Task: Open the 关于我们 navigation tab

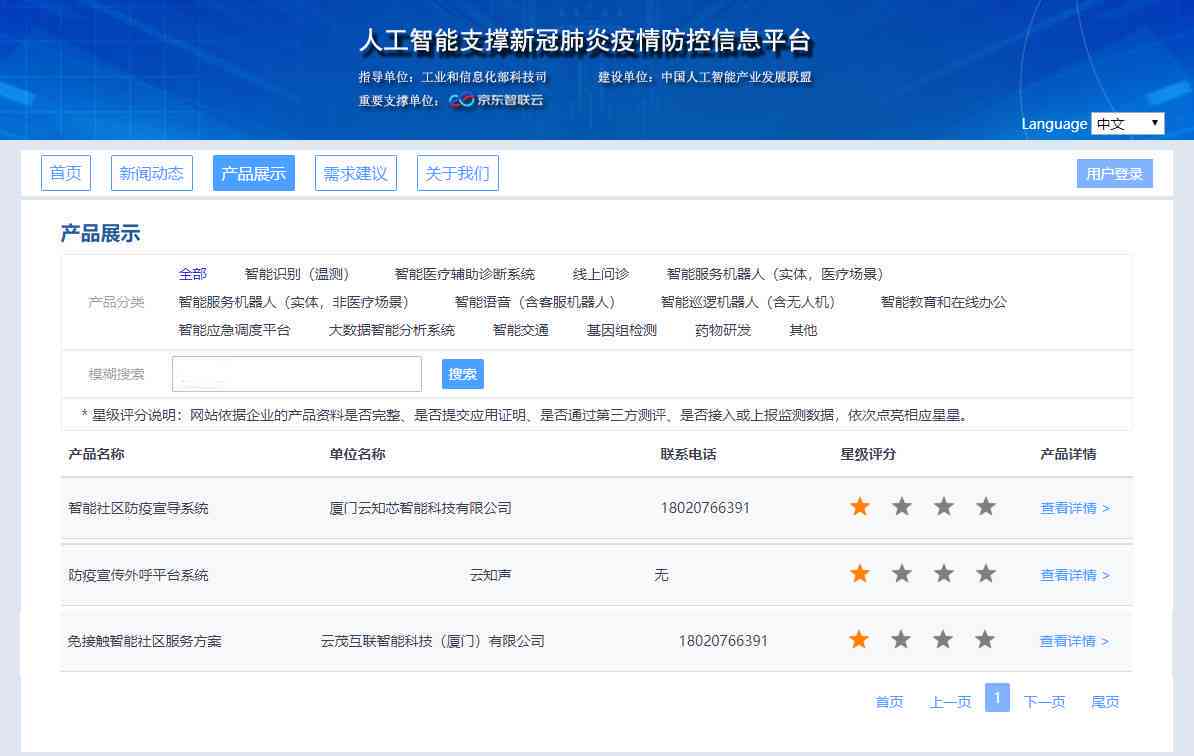Action: tap(458, 173)
